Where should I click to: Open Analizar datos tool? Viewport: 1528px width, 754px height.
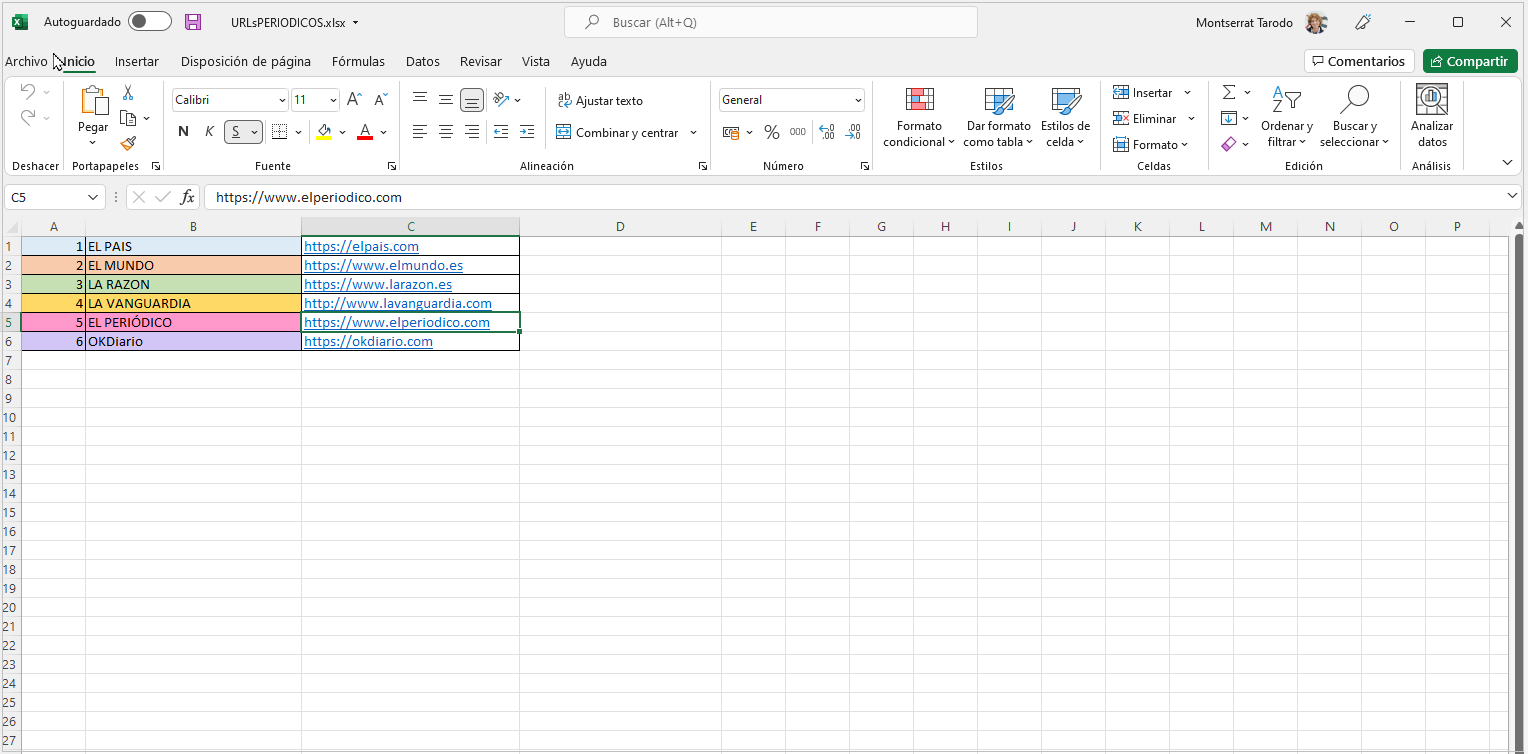[1431, 117]
